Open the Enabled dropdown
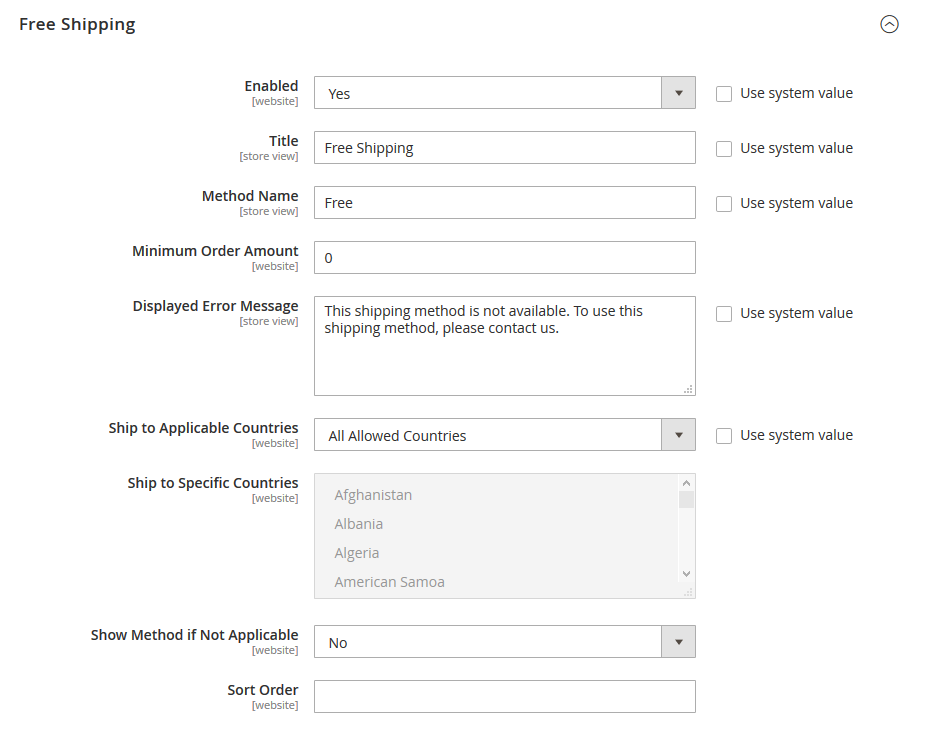Screen dimensions: 942x735 (x=678, y=92)
